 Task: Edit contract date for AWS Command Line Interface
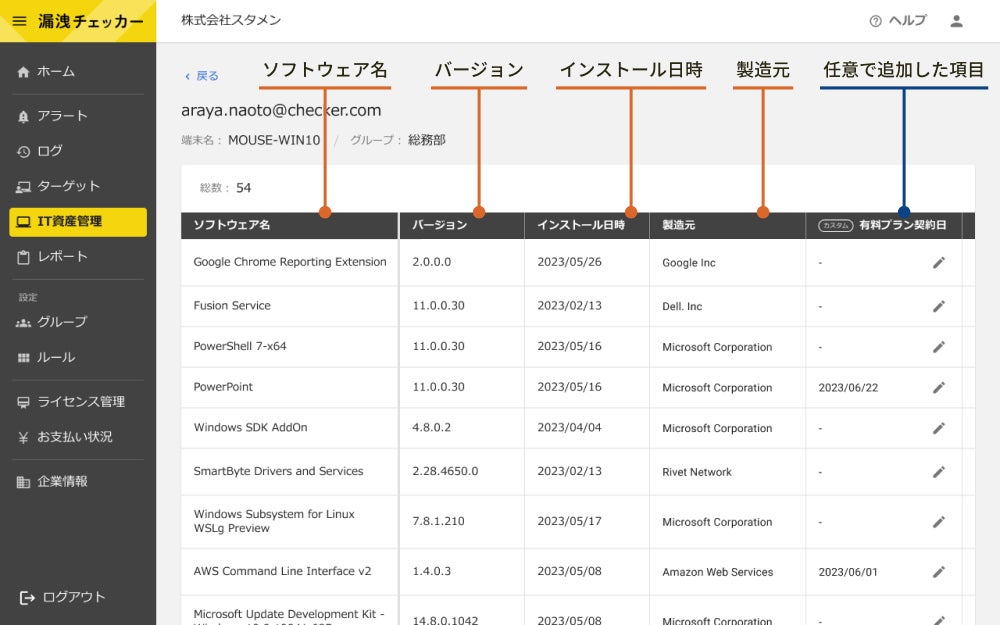pos(939,572)
